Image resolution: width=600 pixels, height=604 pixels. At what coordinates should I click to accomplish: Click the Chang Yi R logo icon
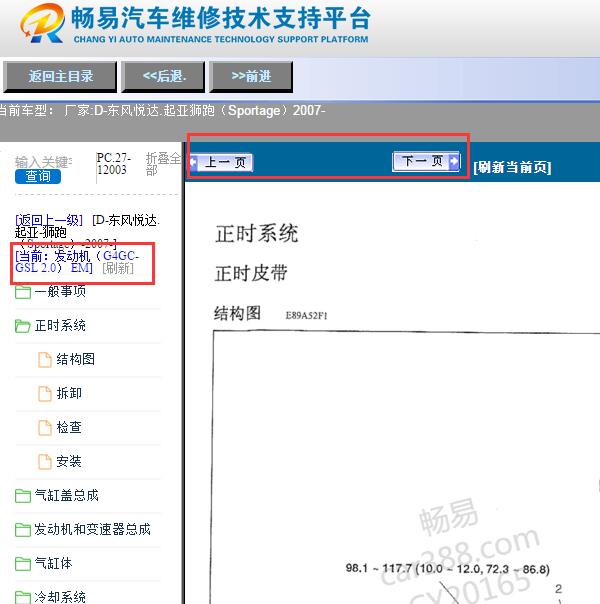tap(42, 23)
